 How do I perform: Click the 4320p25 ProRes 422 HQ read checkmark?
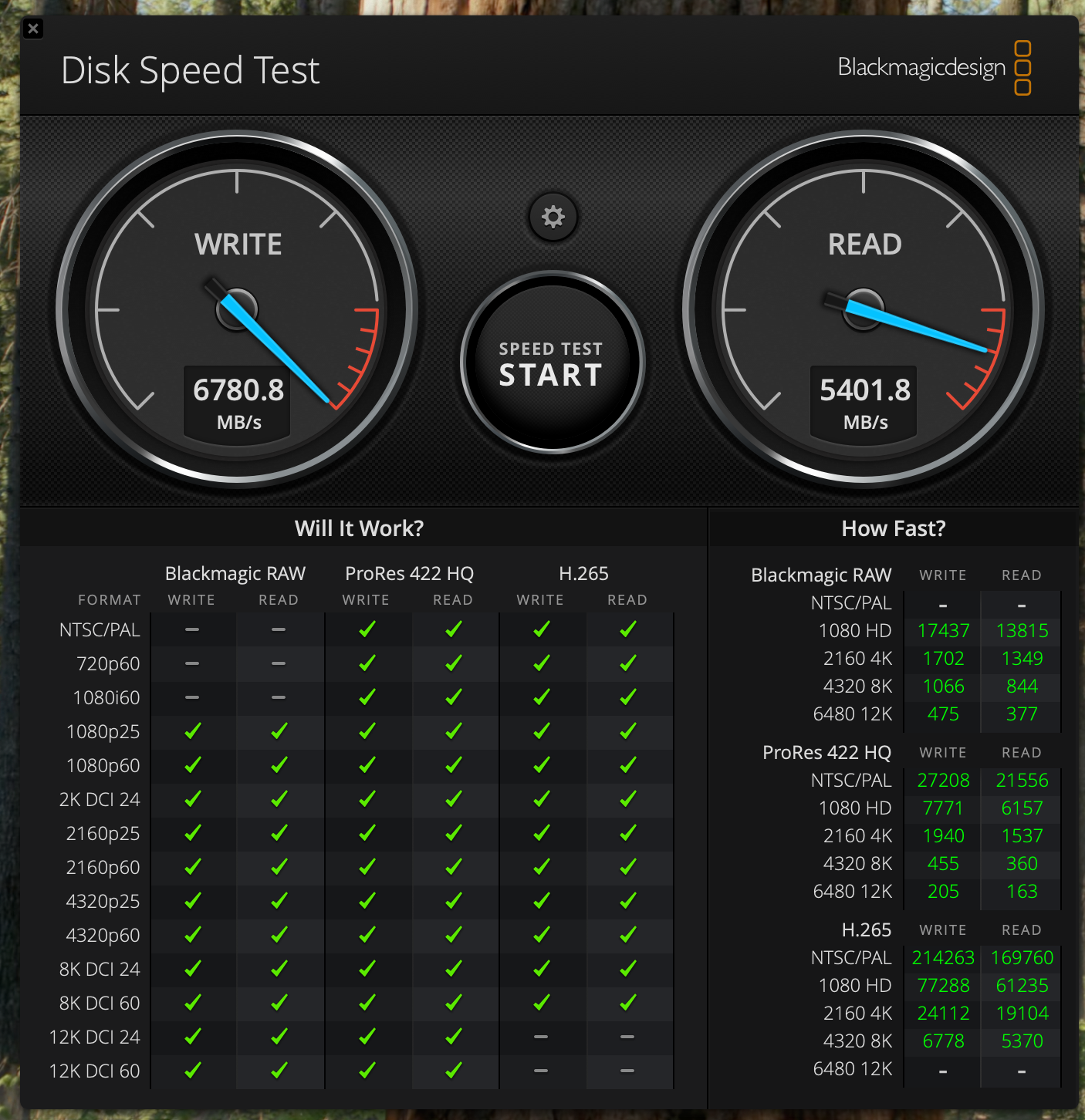[x=454, y=901]
